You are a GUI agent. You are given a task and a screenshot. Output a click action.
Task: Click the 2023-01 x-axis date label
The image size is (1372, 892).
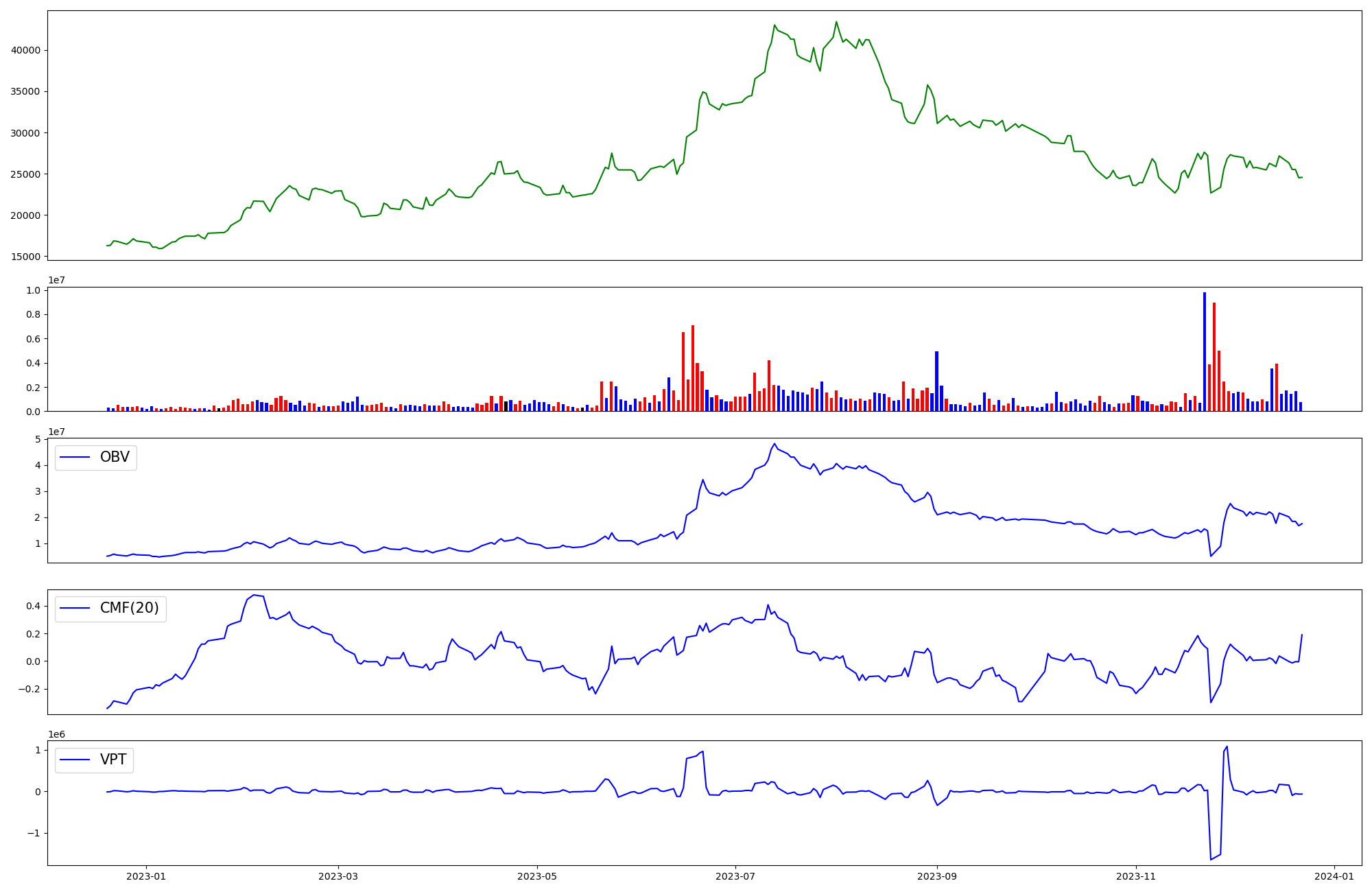click(146, 876)
